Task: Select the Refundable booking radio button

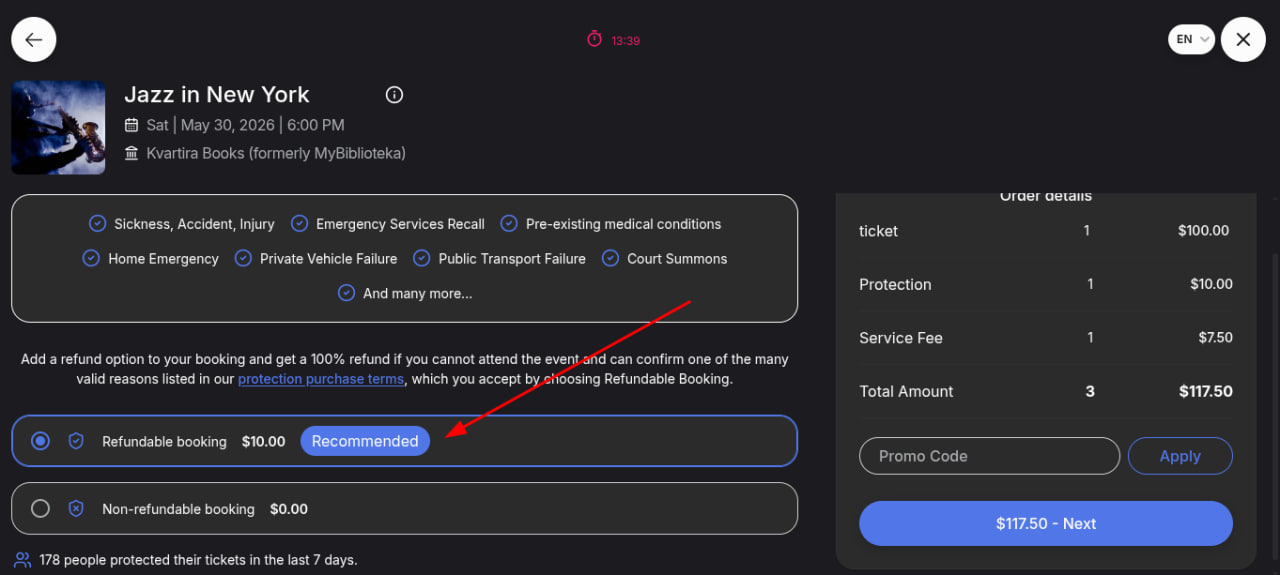Action: coord(40,441)
